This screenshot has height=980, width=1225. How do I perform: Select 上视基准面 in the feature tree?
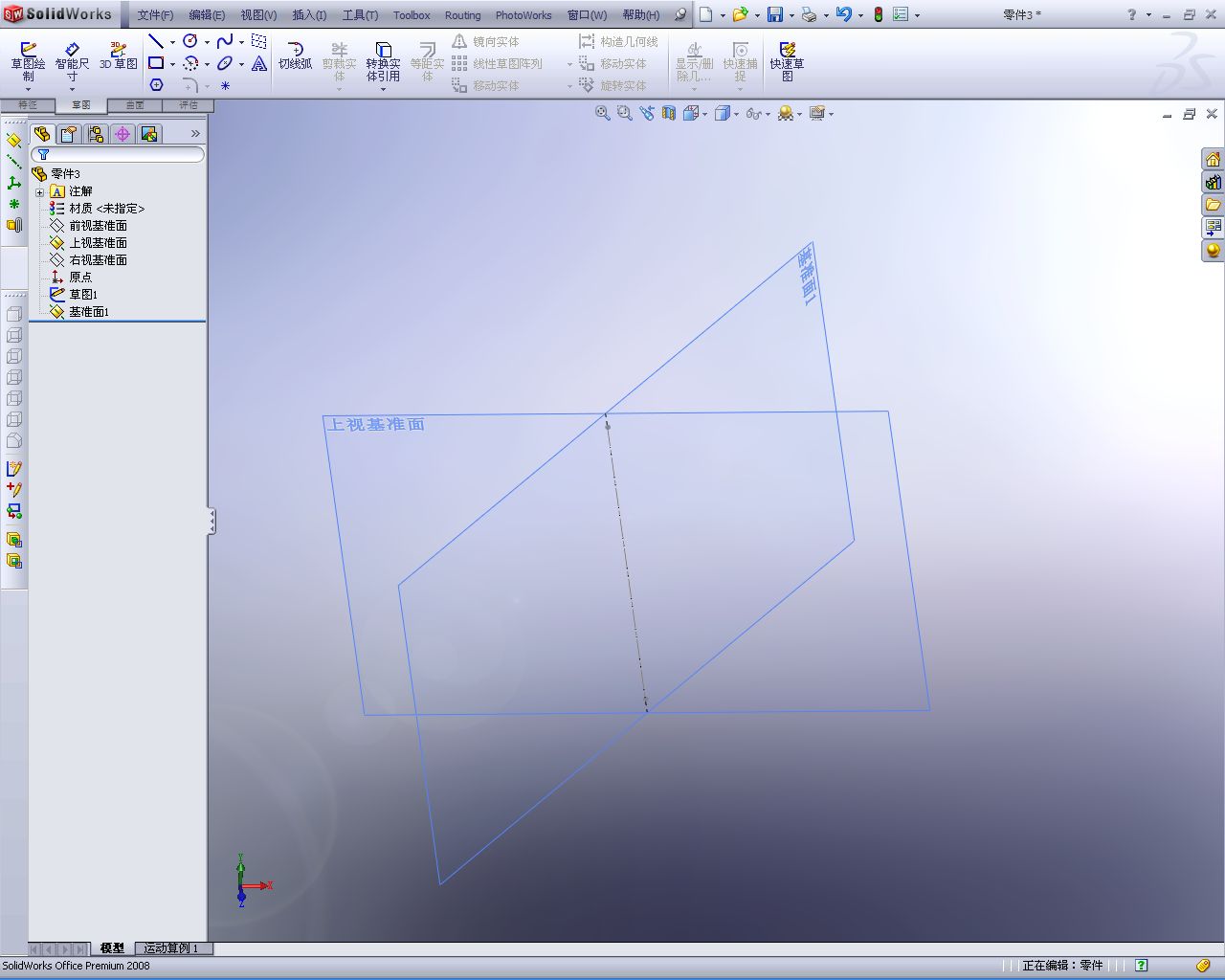point(98,243)
